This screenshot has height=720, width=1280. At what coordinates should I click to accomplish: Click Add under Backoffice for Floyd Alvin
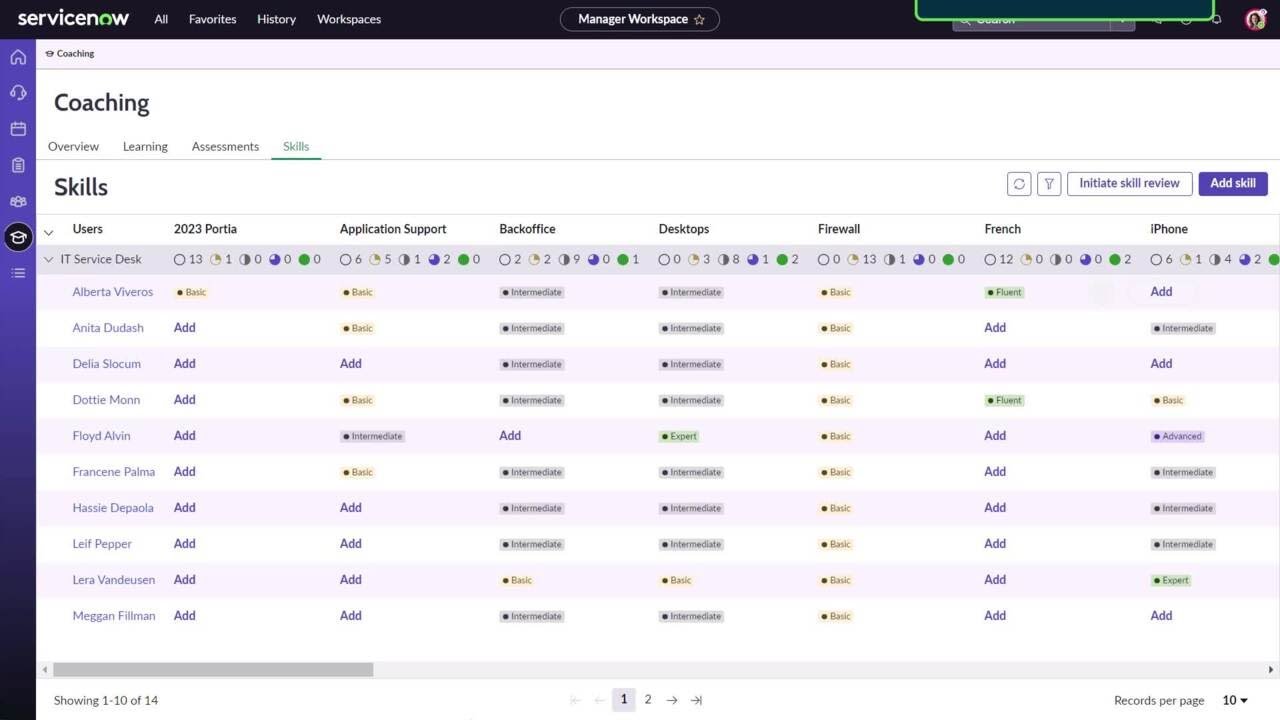pos(510,435)
